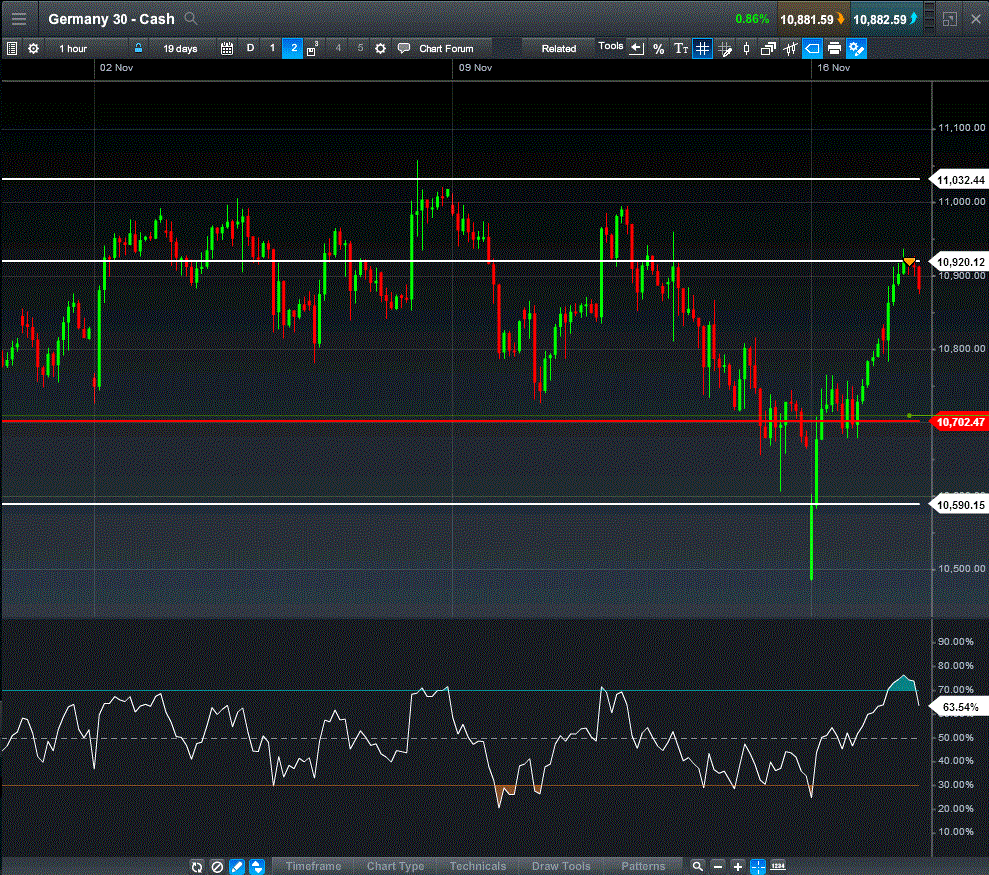Select the 10,920.12 price line label
The height and width of the screenshot is (875, 989).
point(959,262)
